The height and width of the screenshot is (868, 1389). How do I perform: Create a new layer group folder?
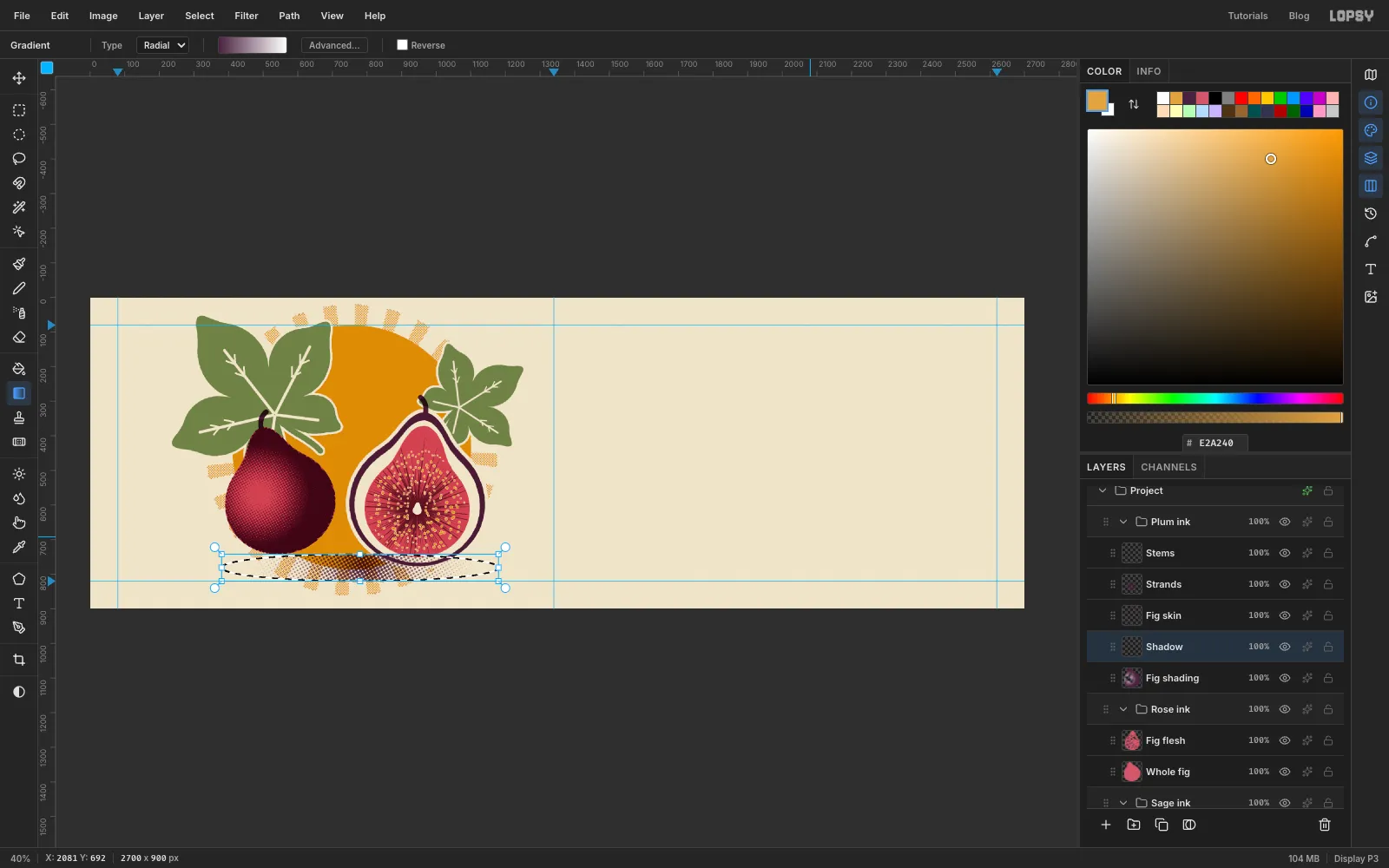[x=1134, y=825]
